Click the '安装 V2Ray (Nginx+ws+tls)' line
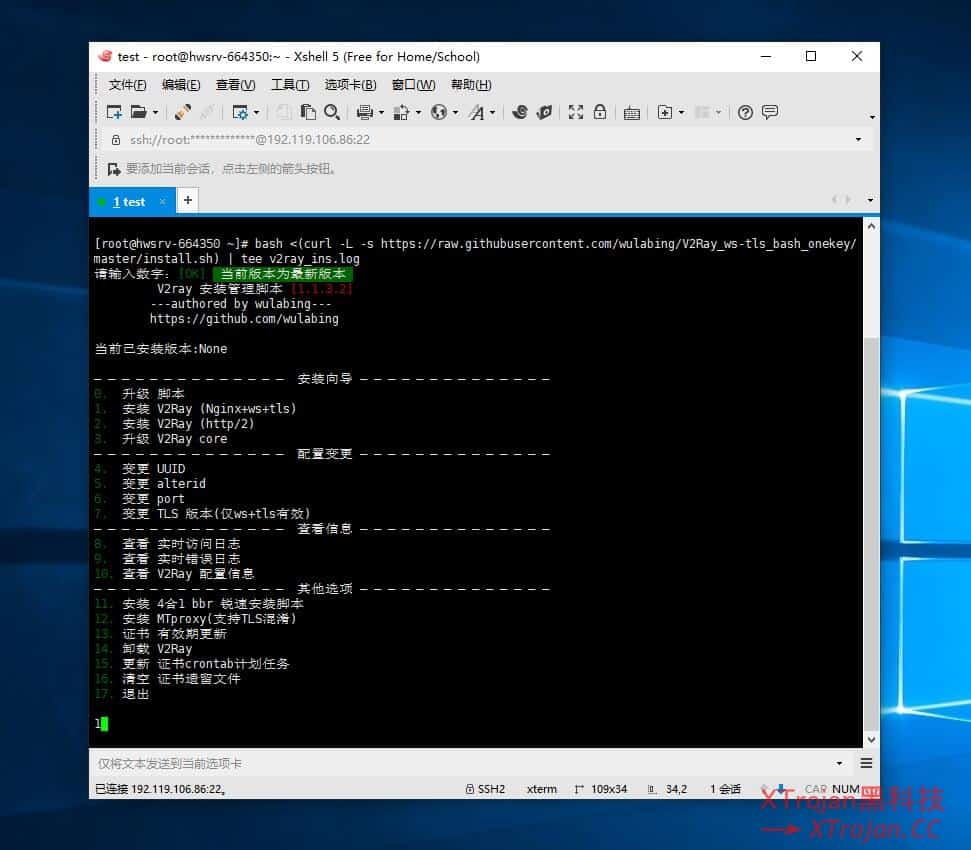The height and width of the screenshot is (850, 971). click(x=209, y=409)
